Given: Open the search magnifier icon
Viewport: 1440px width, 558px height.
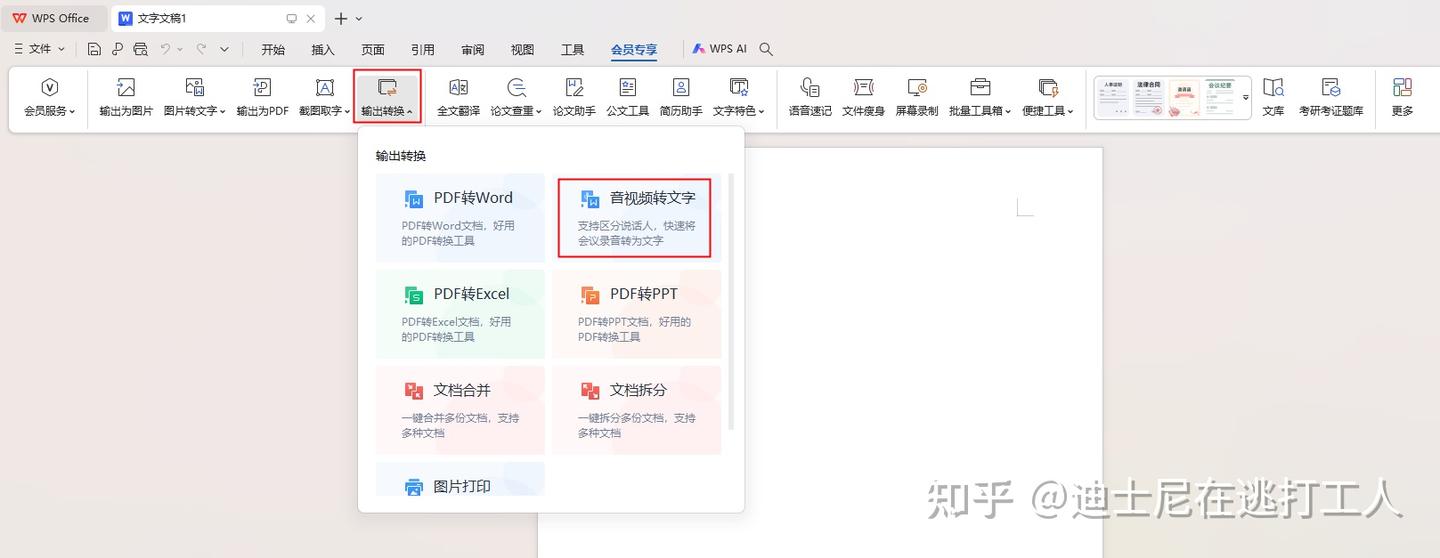Looking at the screenshot, I should (x=766, y=49).
